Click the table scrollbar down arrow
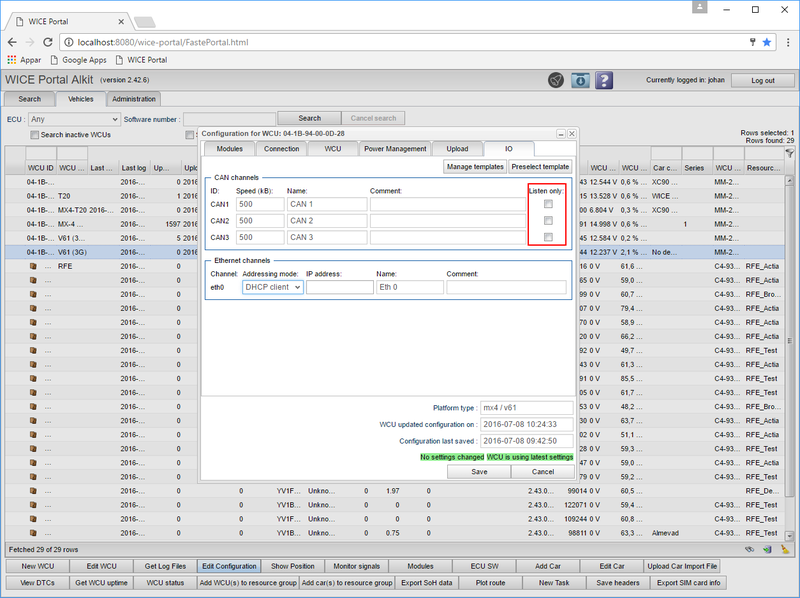This screenshot has width=800, height=598. (789, 536)
